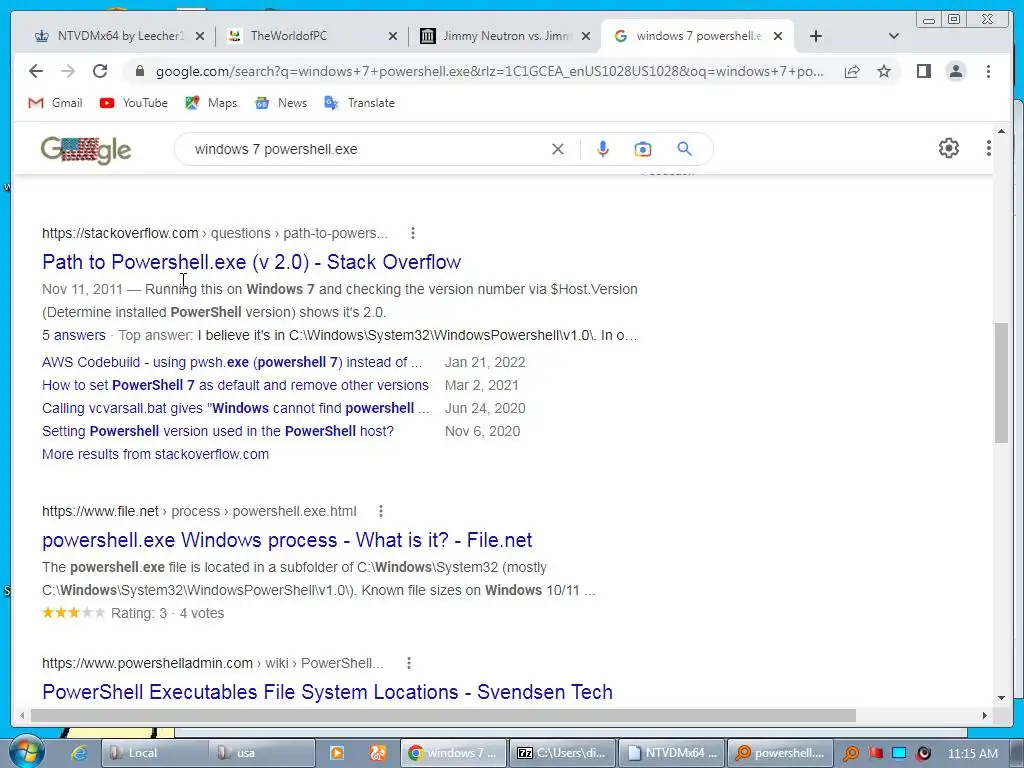Share this page from the address bar

tap(852, 71)
